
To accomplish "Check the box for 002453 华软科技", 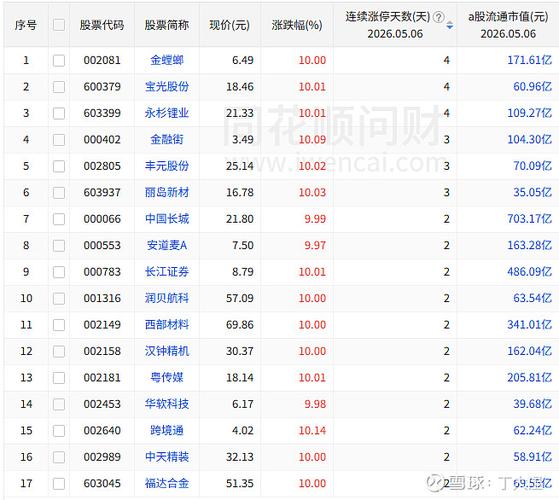I will (x=59, y=404).
